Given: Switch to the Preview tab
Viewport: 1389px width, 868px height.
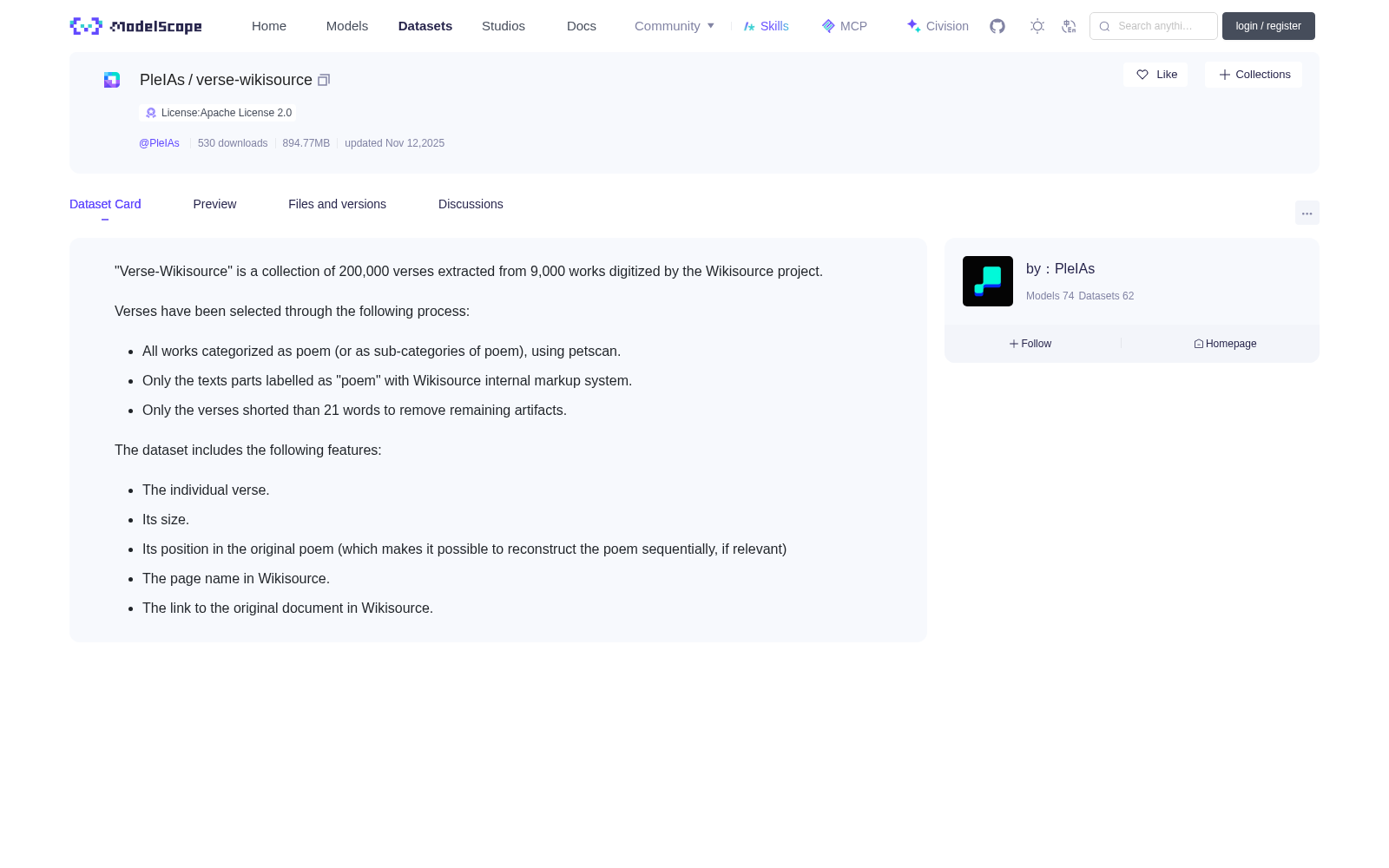Looking at the screenshot, I should coord(214,204).
